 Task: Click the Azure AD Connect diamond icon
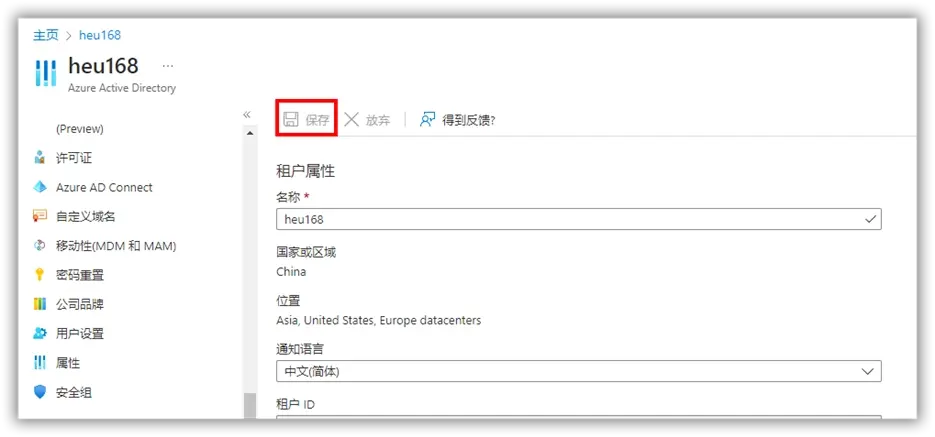(x=40, y=187)
